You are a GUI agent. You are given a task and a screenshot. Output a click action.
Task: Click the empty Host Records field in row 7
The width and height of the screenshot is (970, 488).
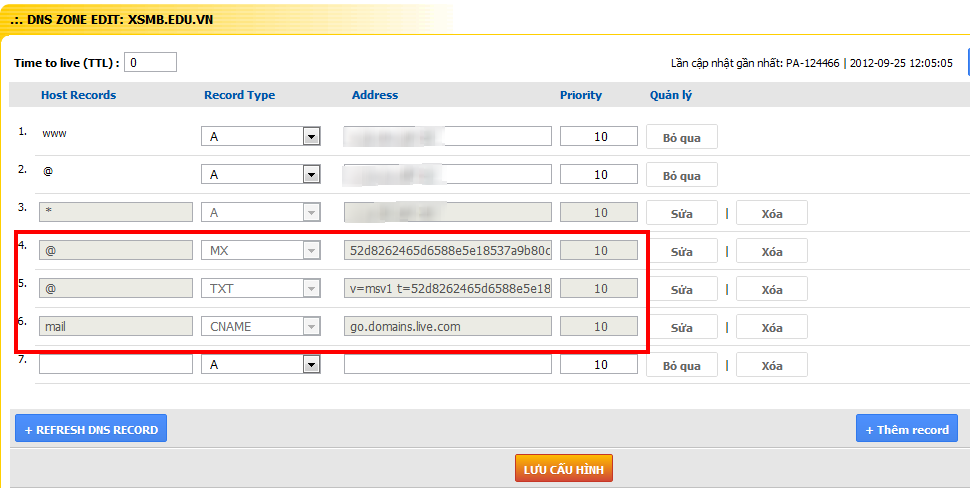click(x=115, y=365)
